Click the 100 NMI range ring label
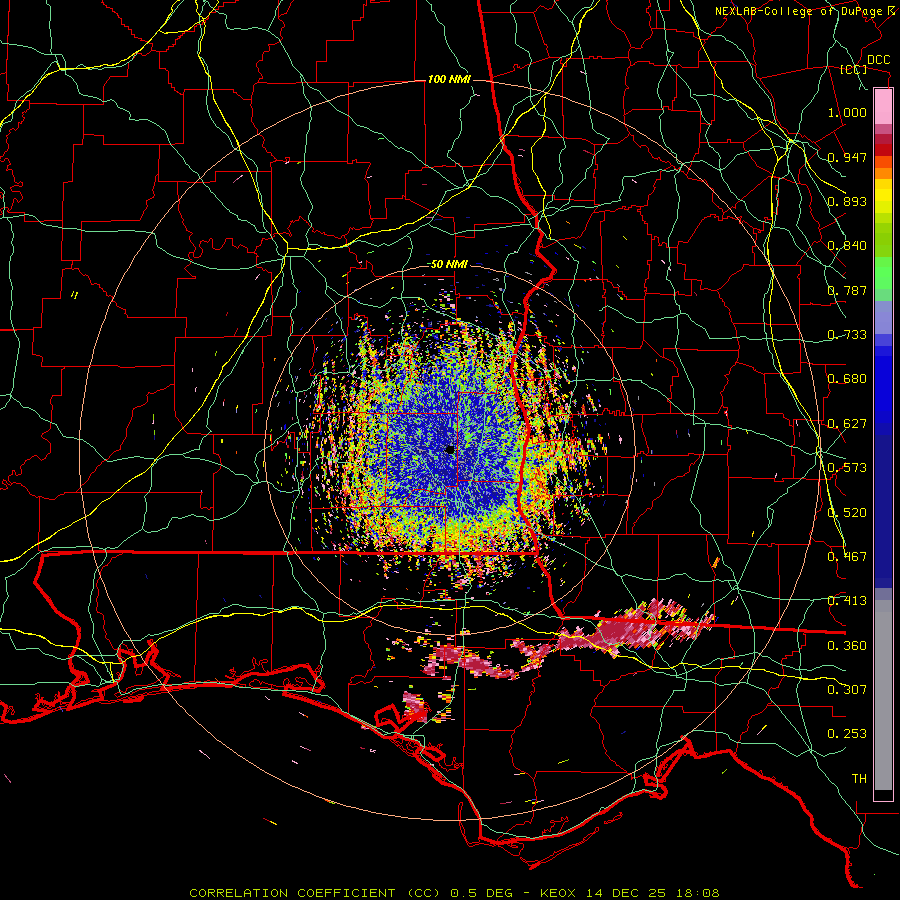900x900 pixels. [449, 79]
